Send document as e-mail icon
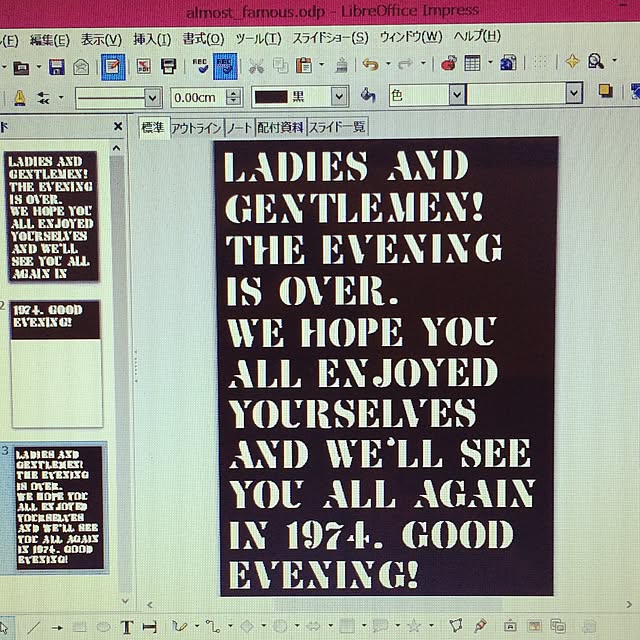 pos(81,67)
